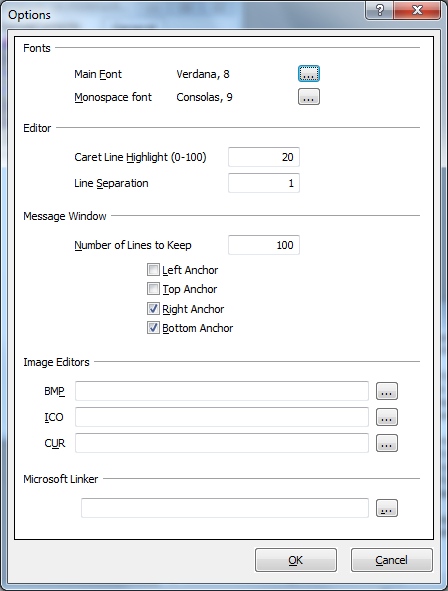Click the CUR editor path field
448x591 pixels.
(x=222, y=443)
